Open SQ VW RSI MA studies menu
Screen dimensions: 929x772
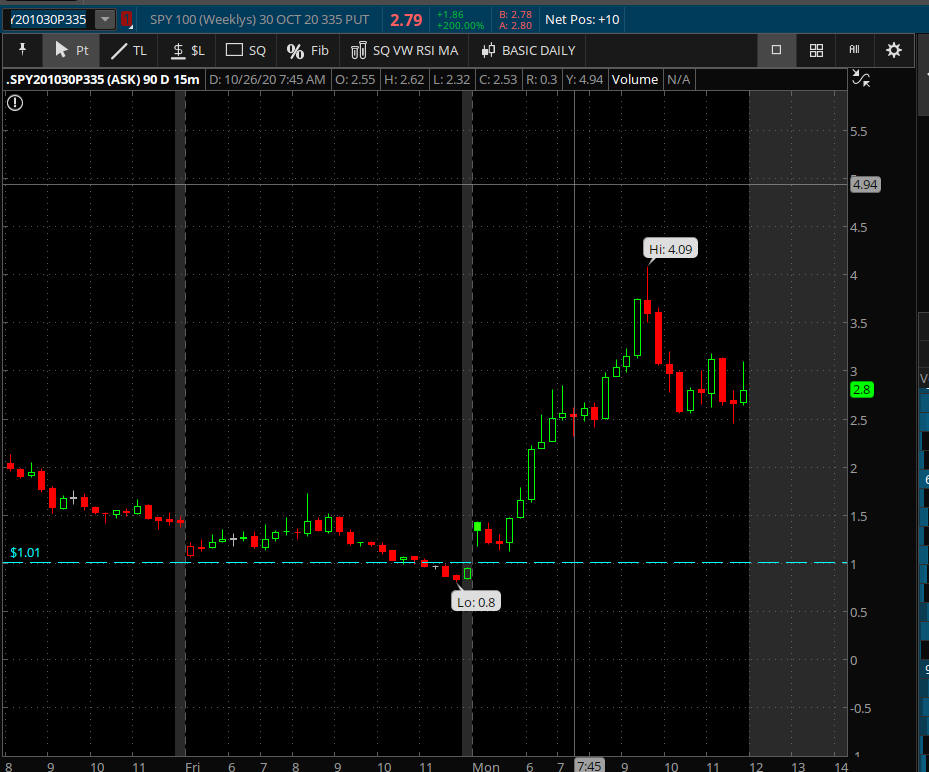[405, 50]
